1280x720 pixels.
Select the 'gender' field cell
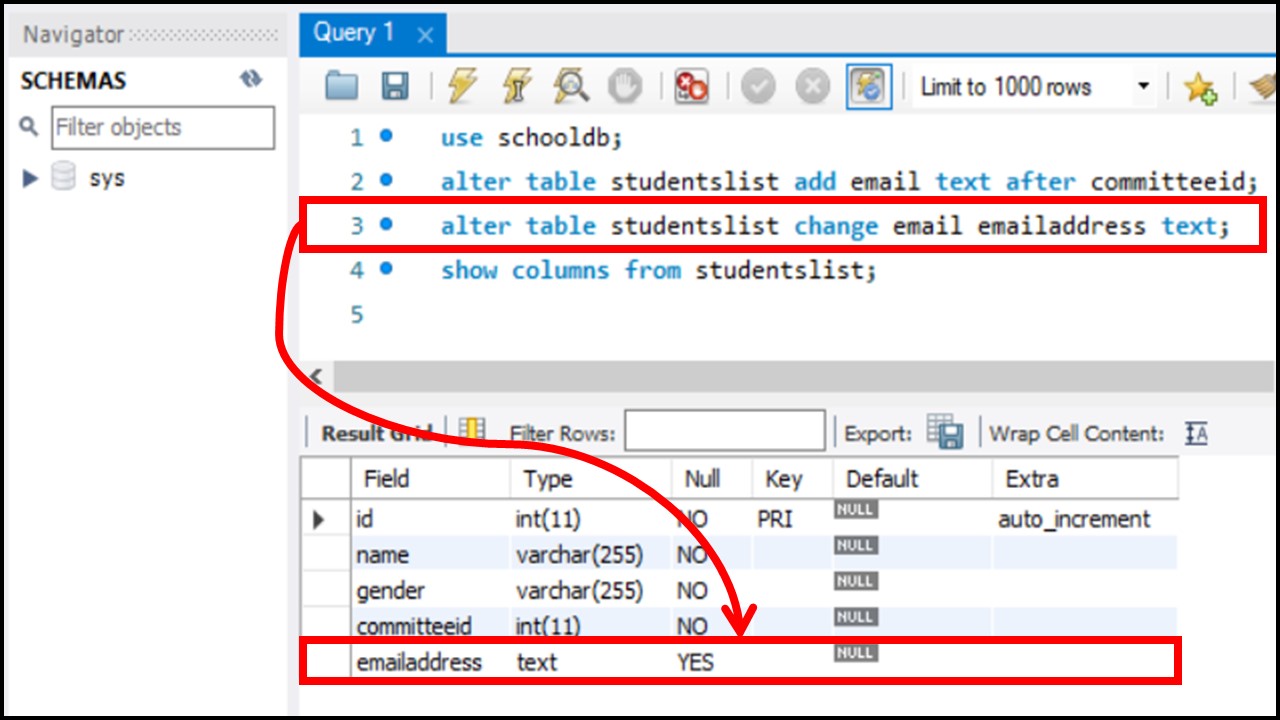[430, 591]
